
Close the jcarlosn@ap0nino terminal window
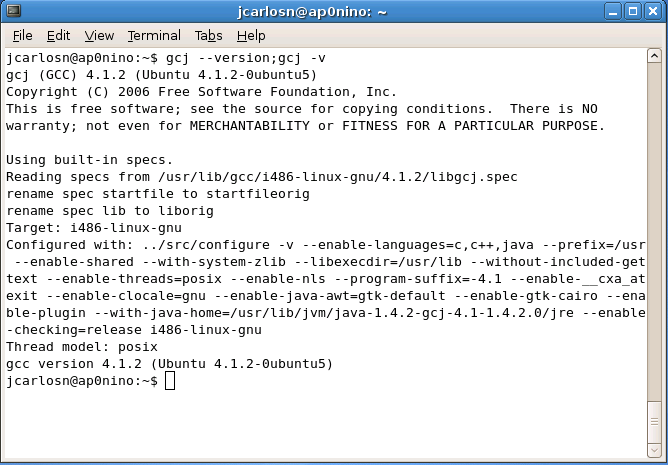(x=651, y=11)
